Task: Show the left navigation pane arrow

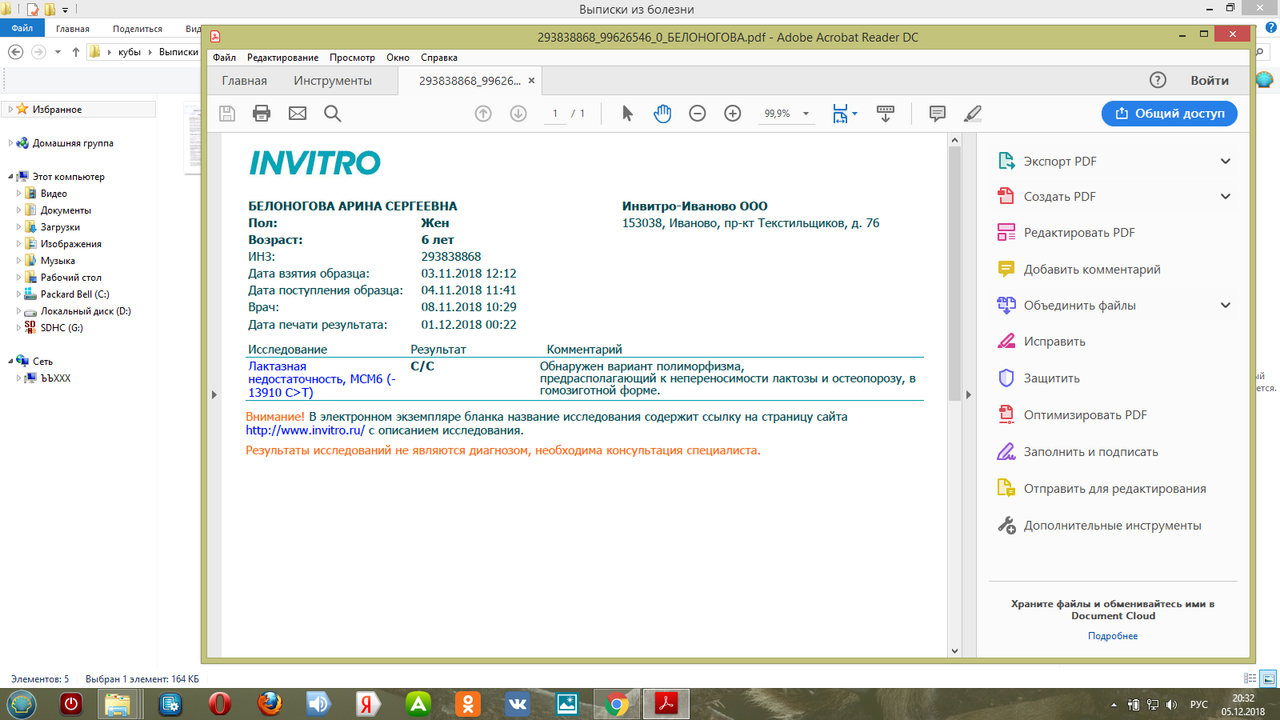Action: click(212, 395)
